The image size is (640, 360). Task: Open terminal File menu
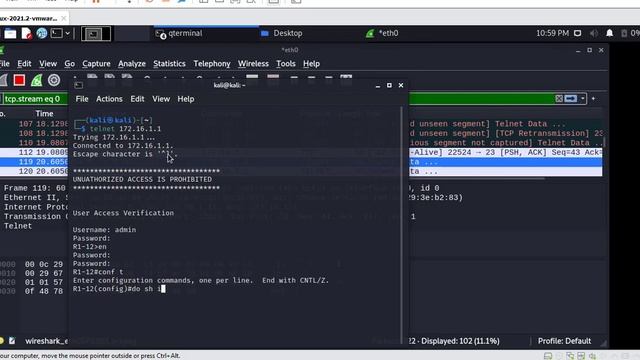[x=82, y=99]
